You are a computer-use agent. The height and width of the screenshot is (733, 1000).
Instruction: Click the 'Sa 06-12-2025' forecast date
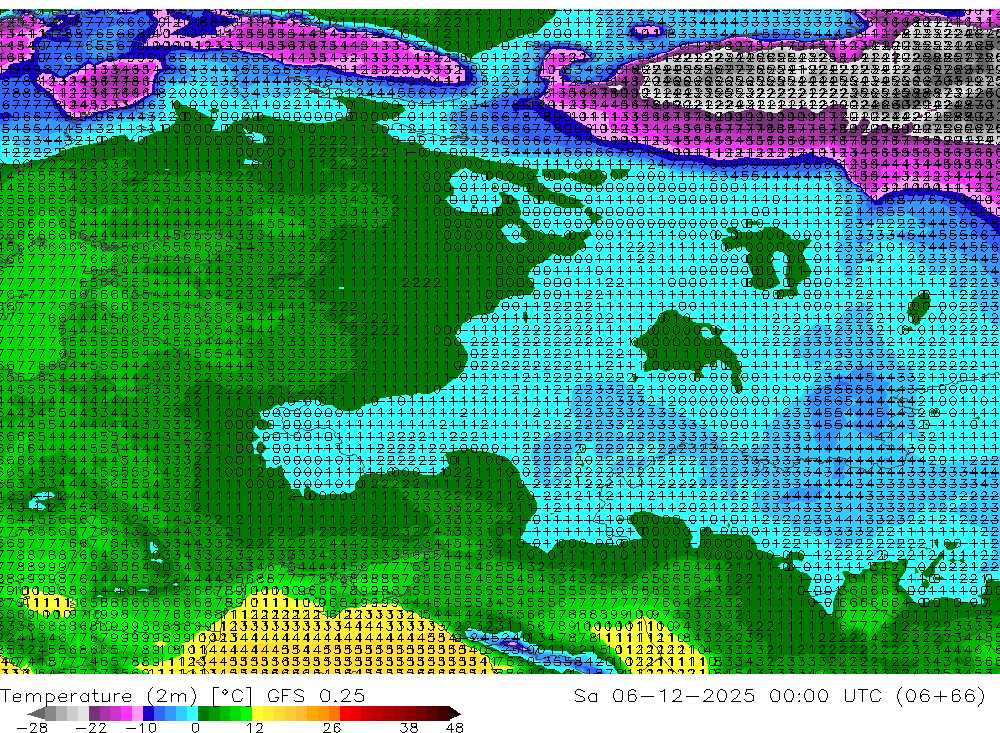[664, 695]
